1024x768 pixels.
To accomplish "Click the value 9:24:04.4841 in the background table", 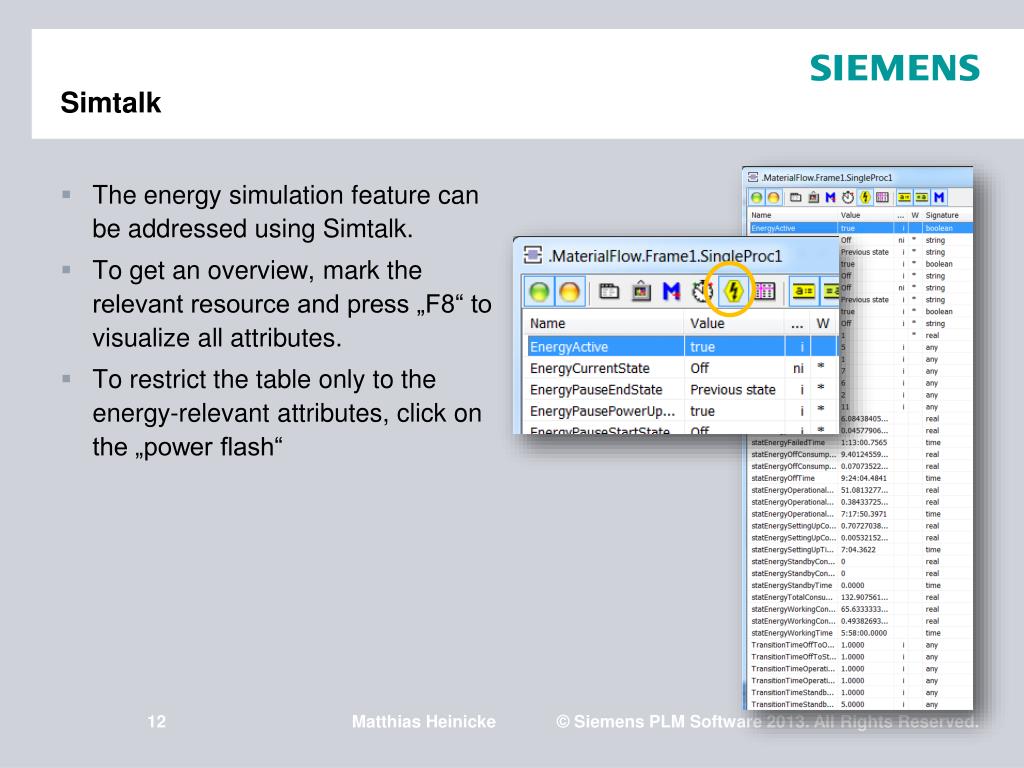I will (864, 478).
